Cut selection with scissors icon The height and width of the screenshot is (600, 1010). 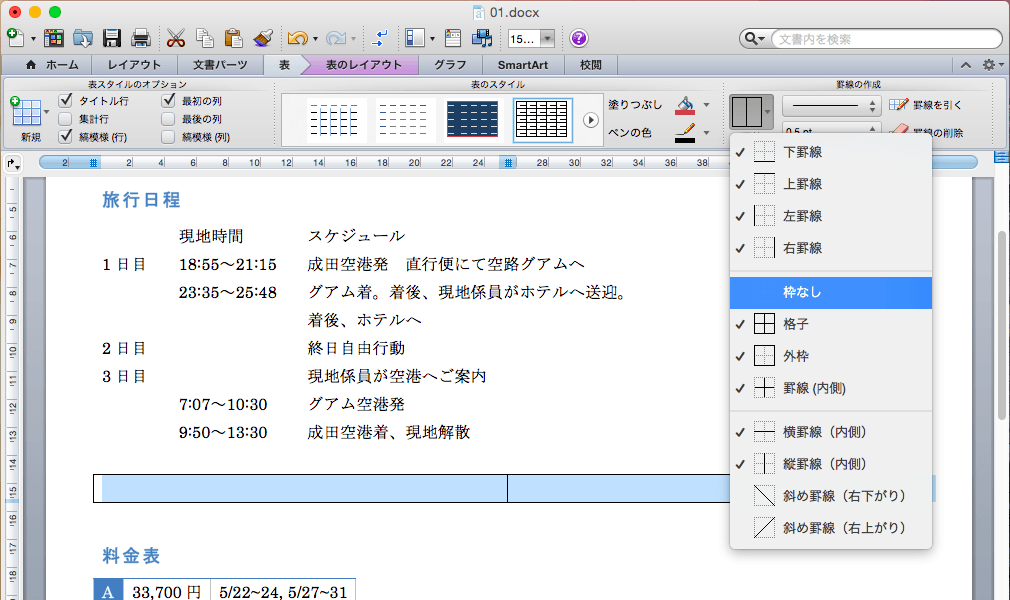click(x=175, y=39)
